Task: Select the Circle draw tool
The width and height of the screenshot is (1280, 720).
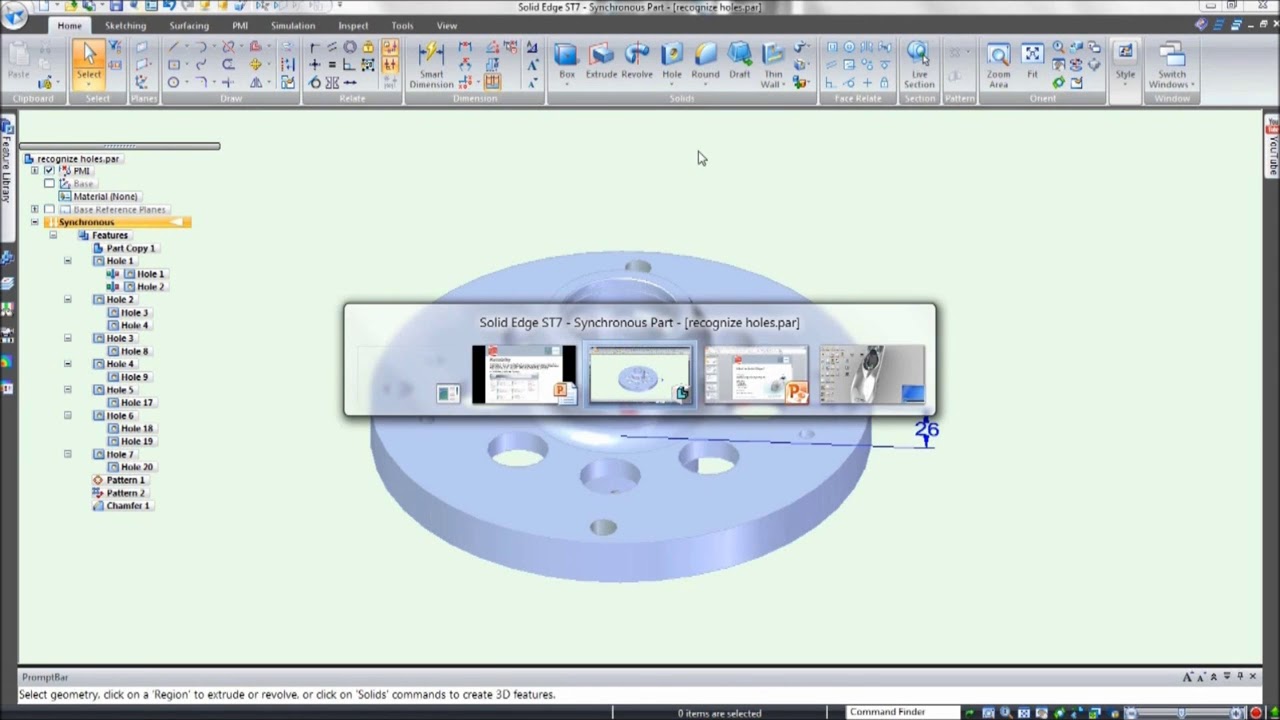Action: click(173, 83)
